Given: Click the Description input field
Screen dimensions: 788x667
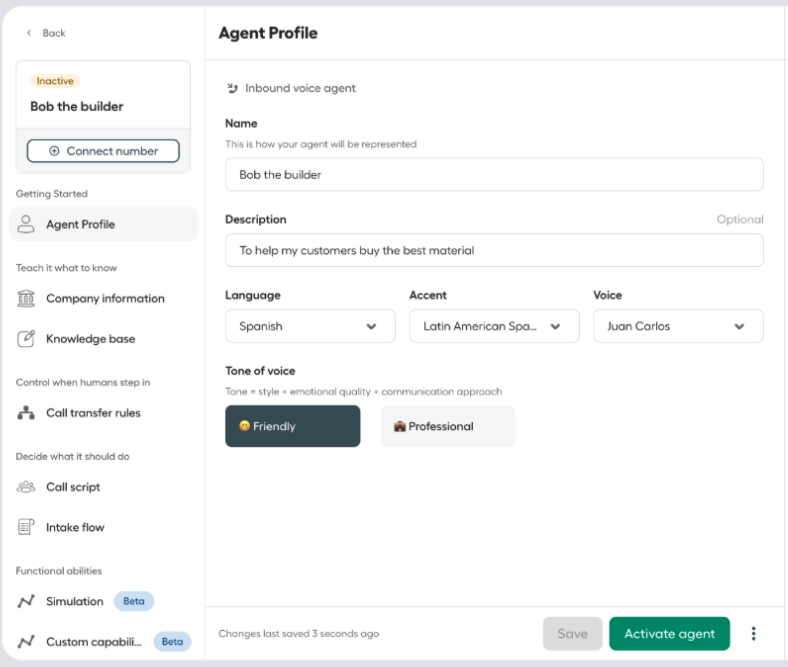Looking at the screenshot, I should [494, 250].
